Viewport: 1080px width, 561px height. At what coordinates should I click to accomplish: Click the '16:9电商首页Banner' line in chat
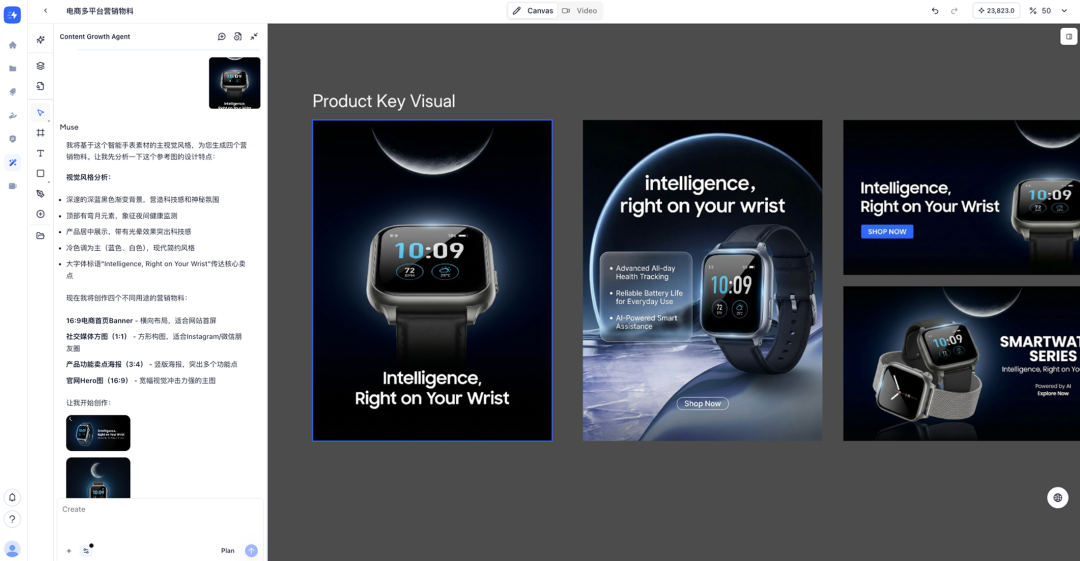pyautogui.click(x=141, y=320)
